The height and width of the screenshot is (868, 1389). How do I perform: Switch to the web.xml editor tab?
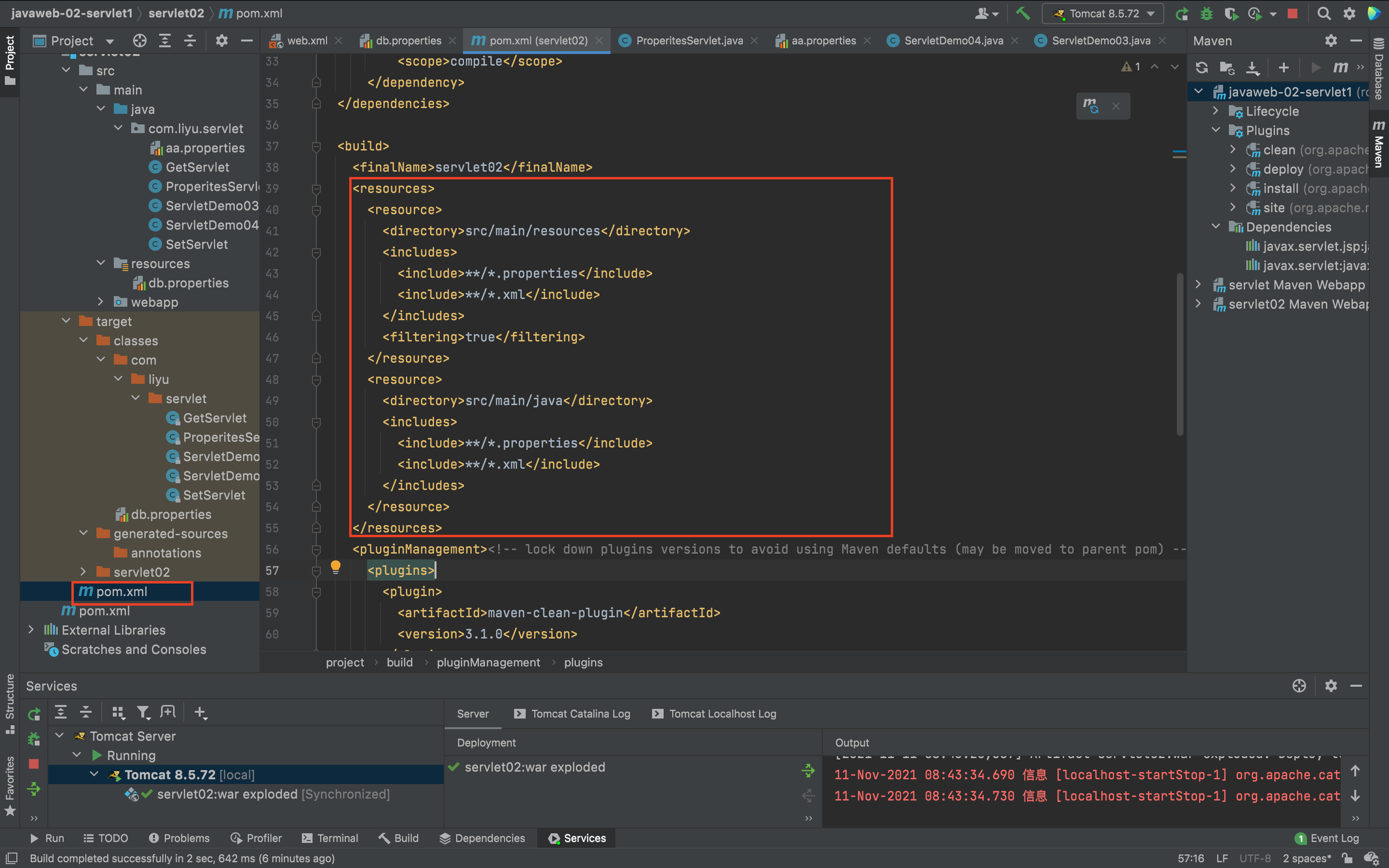tap(307, 41)
